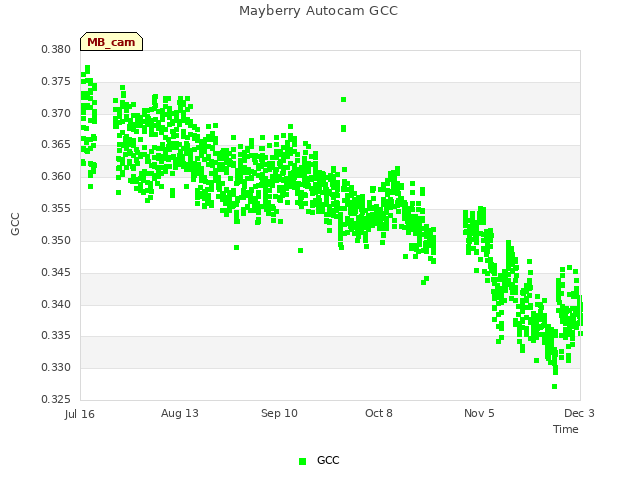This screenshot has width=640, height=480.
Task: Click the Oct 8 x-axis label
Action: click(x=379, y=413)
